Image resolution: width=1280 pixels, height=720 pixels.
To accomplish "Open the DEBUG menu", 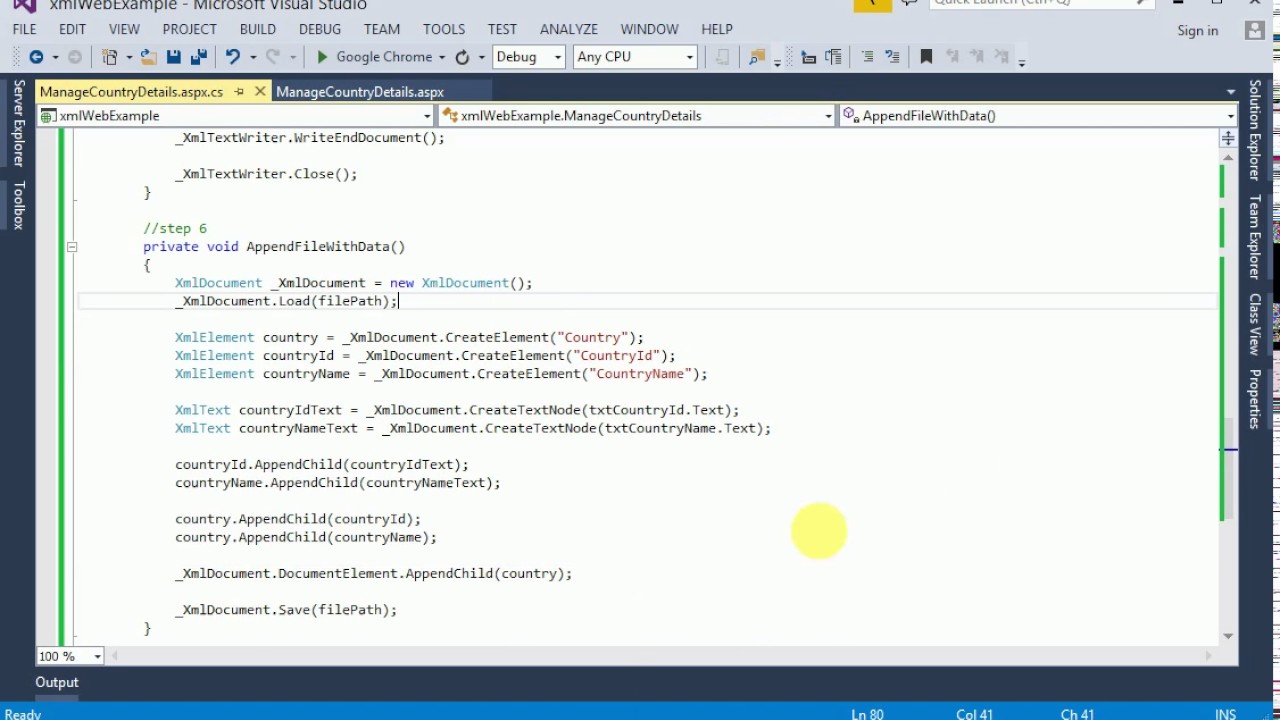I will click(x=320, y=29).
